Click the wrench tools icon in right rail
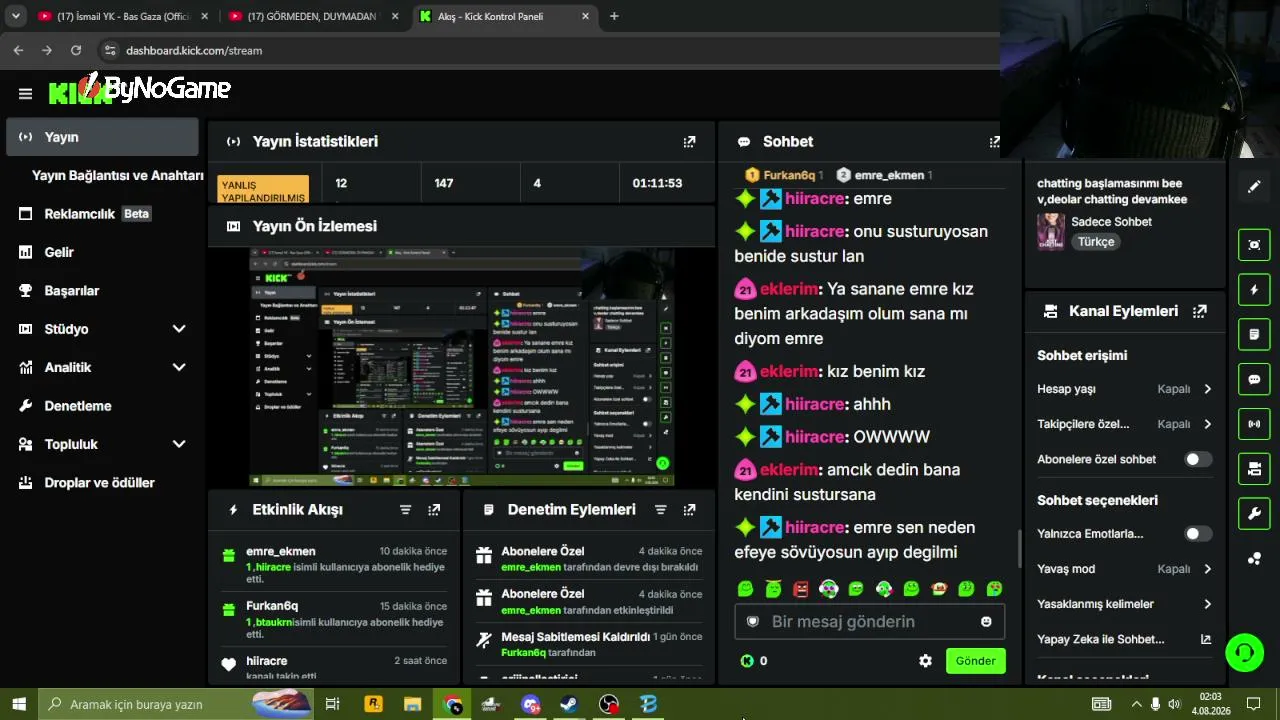 [1254, 514]
